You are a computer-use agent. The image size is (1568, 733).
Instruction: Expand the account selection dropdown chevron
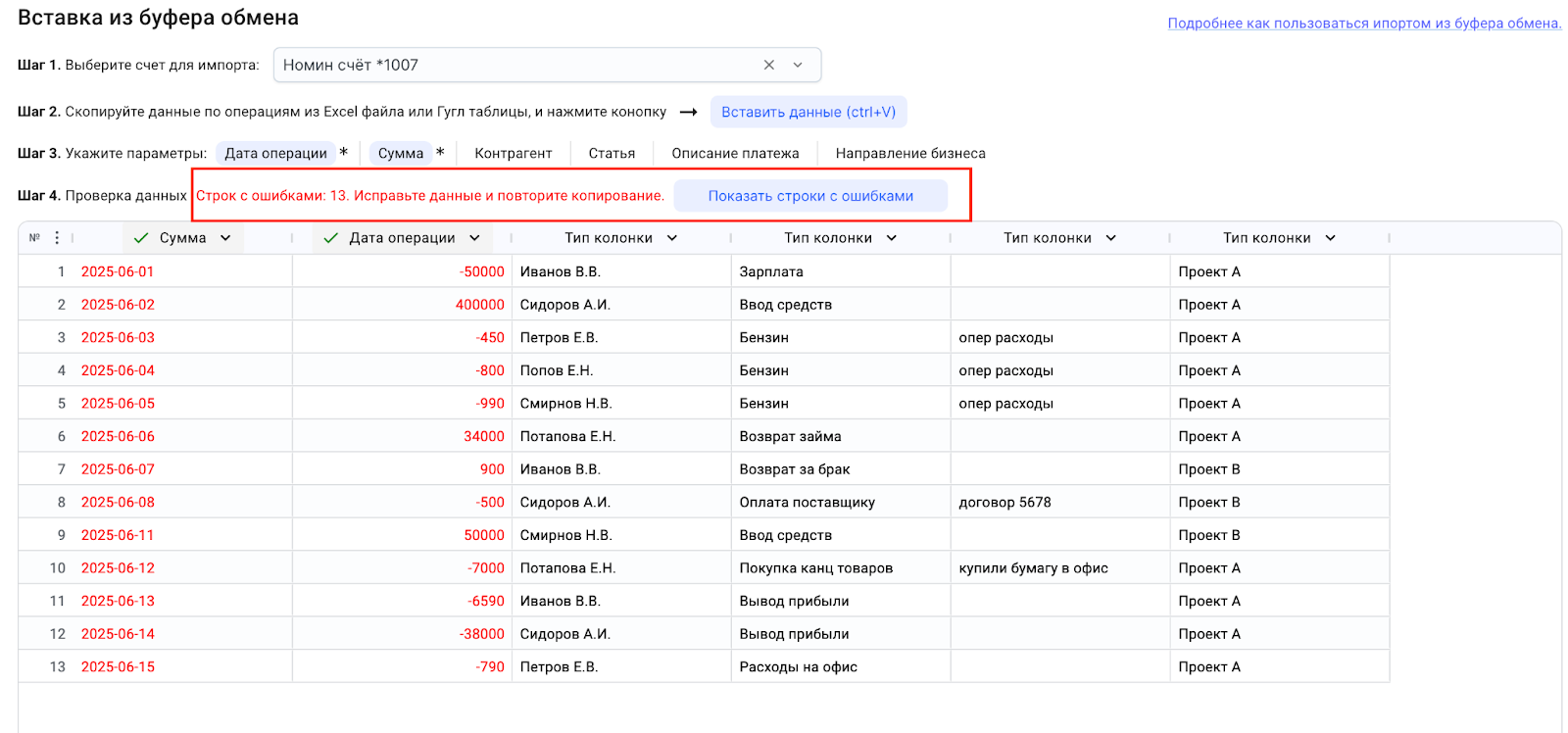(798, 65)
